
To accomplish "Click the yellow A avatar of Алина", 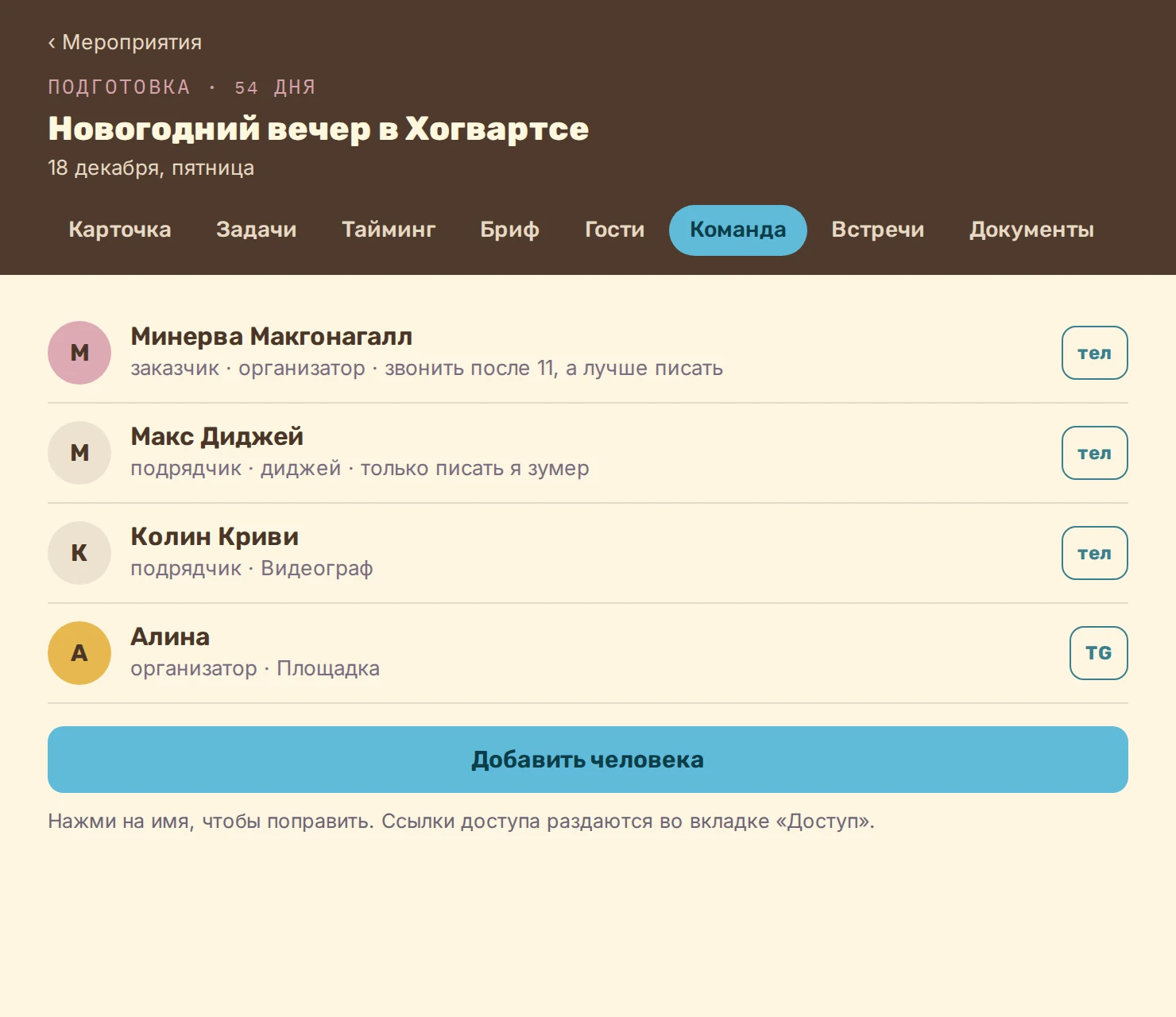I will coord(79,653).
